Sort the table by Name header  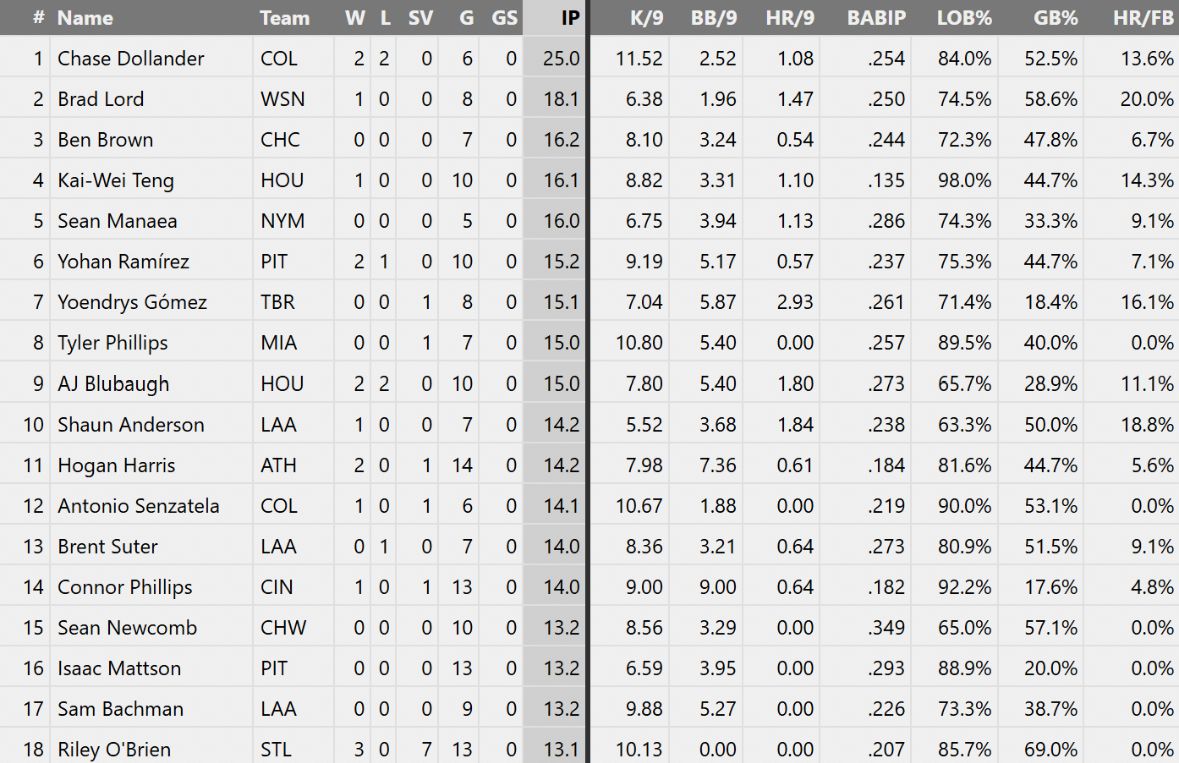(85, 18)
